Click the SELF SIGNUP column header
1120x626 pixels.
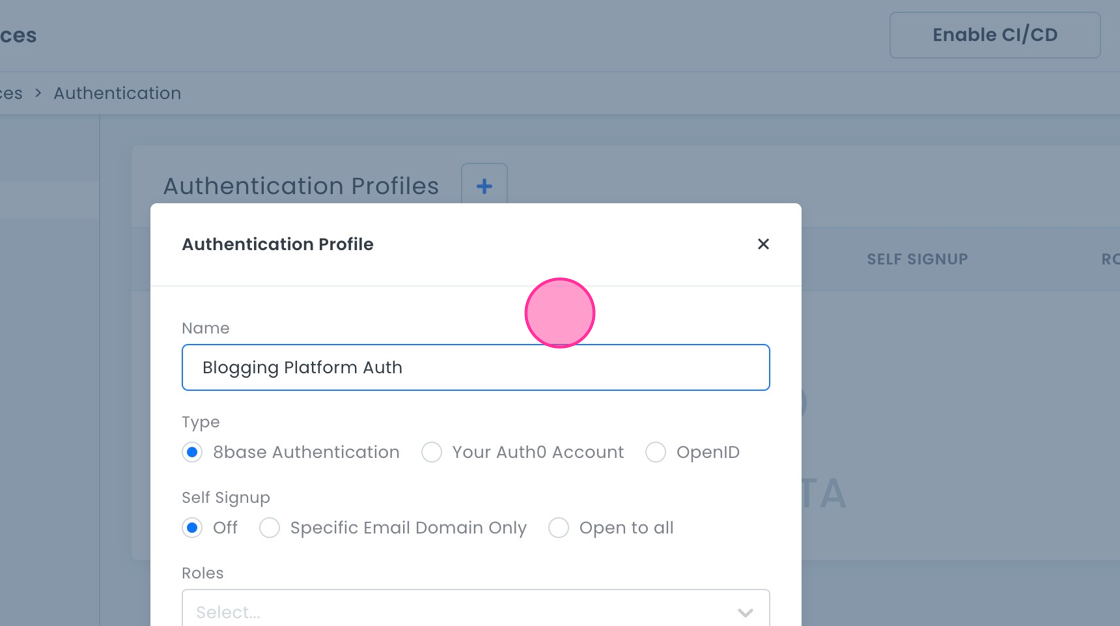[917, 259]
